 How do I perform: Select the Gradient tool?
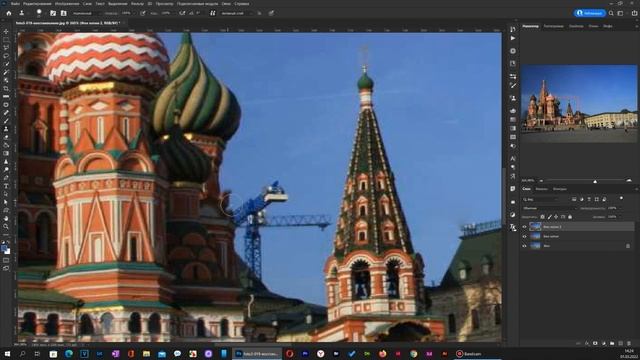coord(6,153)
